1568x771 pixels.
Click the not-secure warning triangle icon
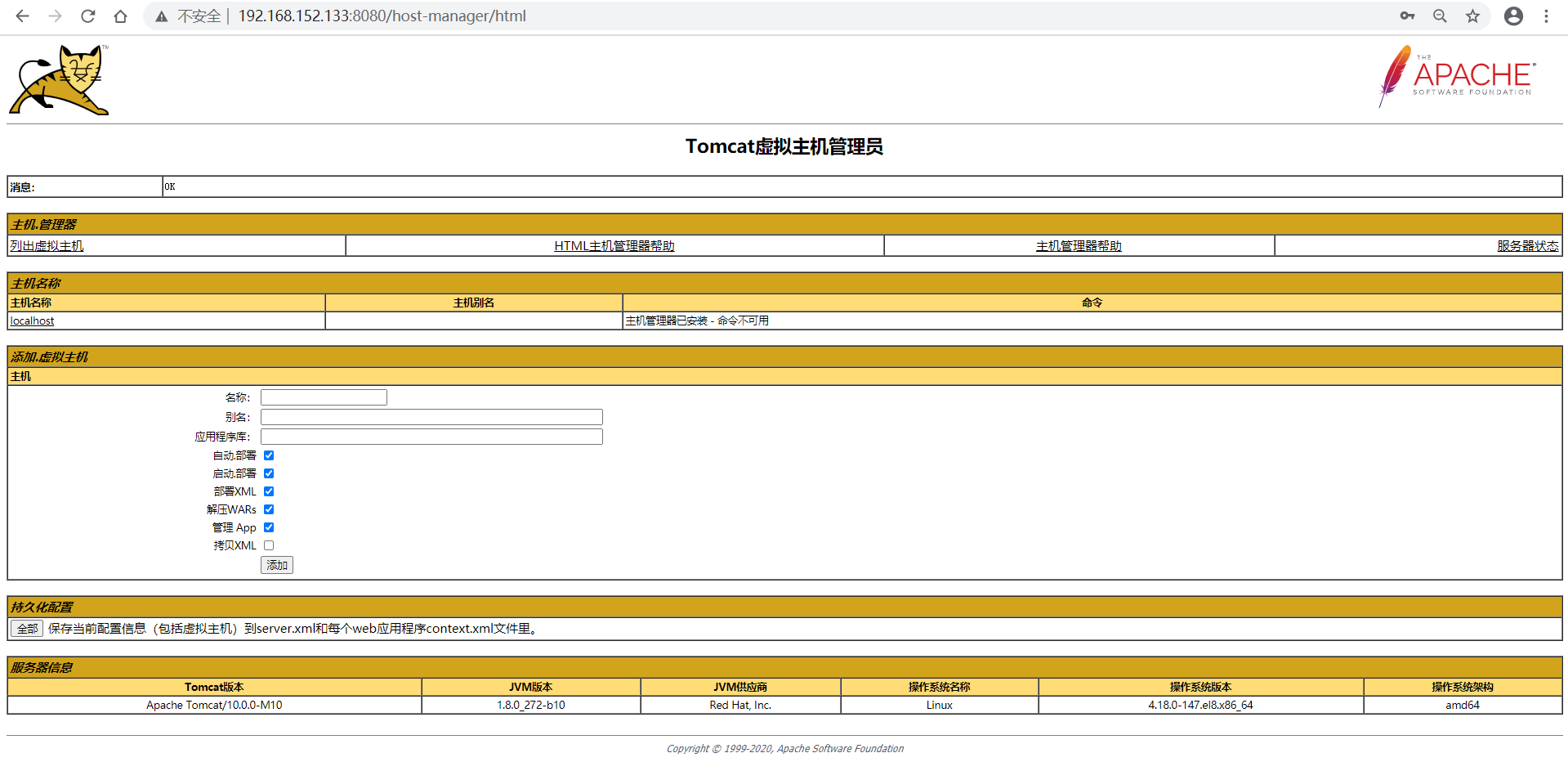162,16
